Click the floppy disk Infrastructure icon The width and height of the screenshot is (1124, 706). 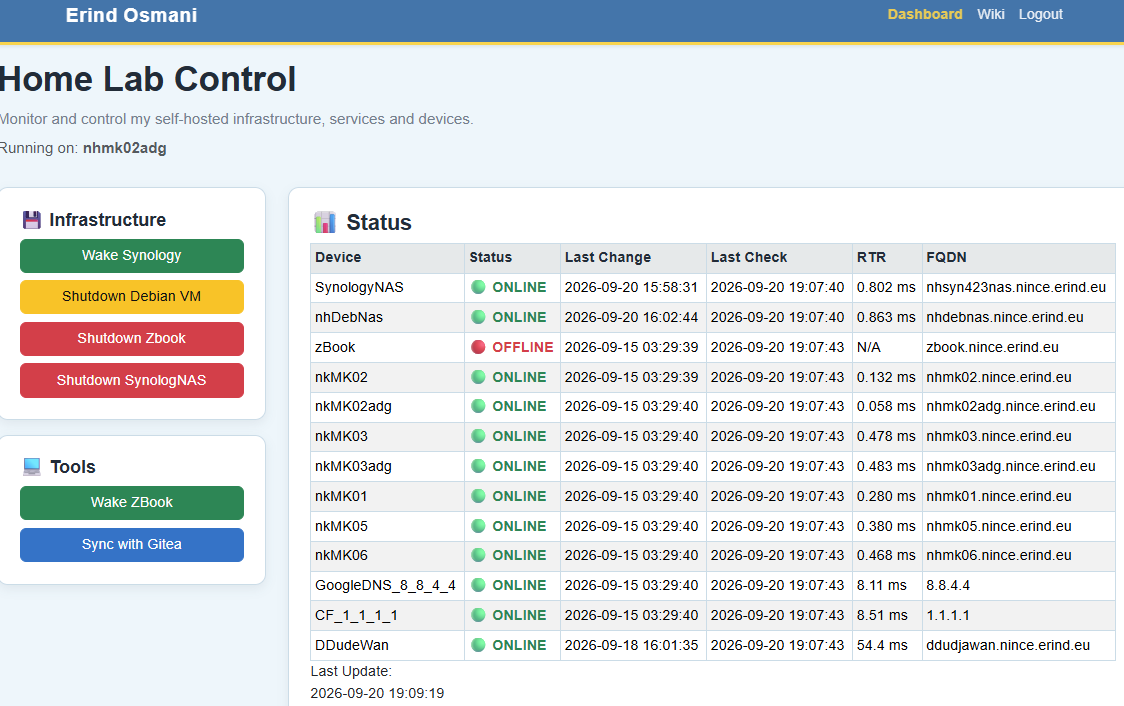click(32, 220)
